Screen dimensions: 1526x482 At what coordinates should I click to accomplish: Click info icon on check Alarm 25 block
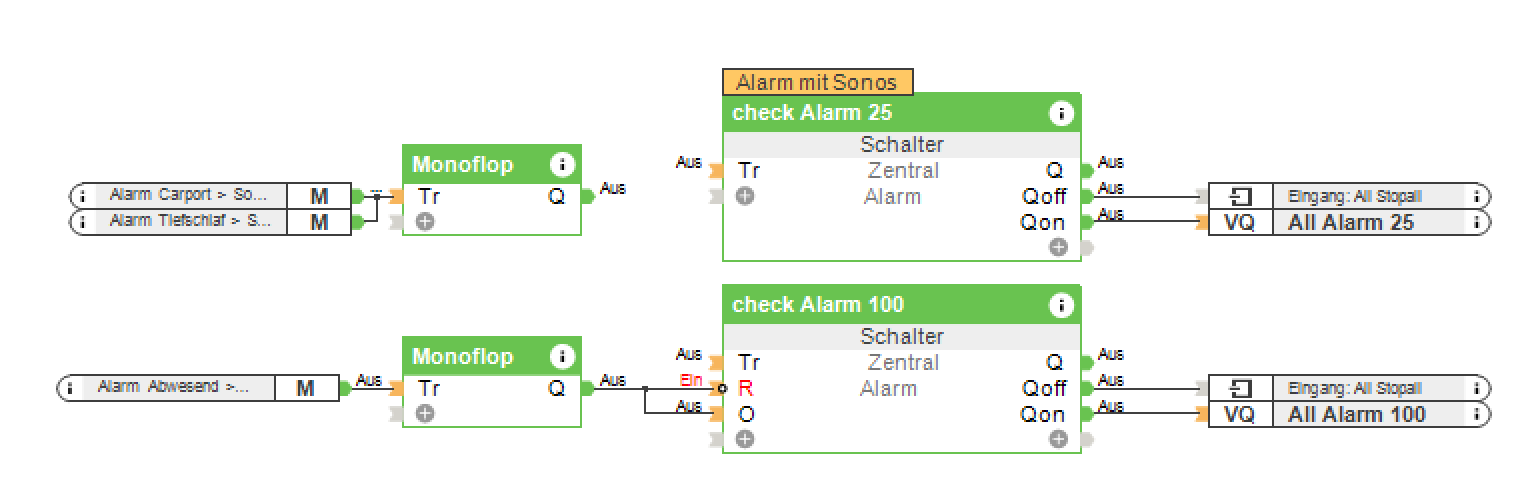pos(1060,113)
